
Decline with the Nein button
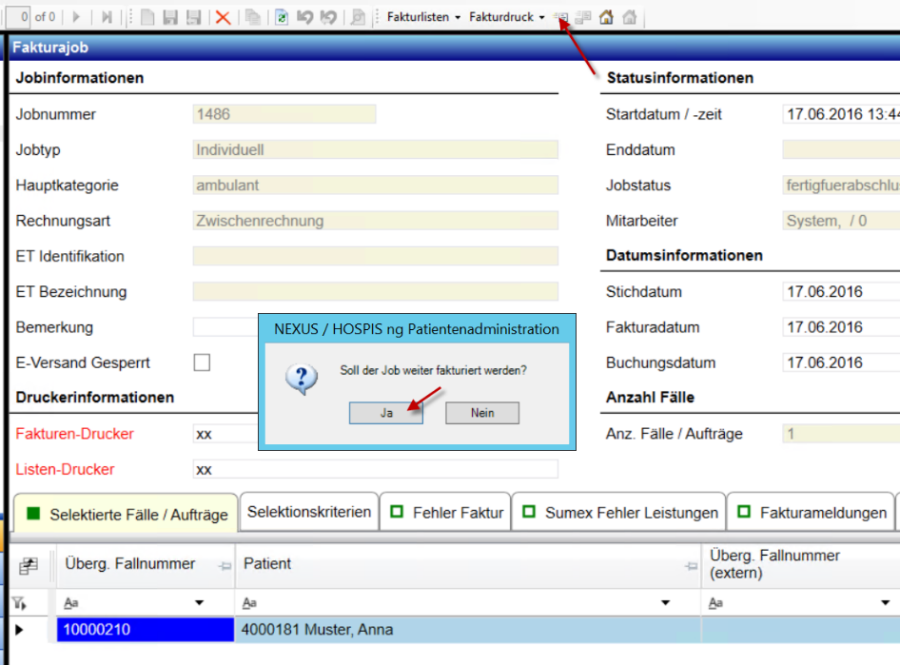(x=482, y=413)
